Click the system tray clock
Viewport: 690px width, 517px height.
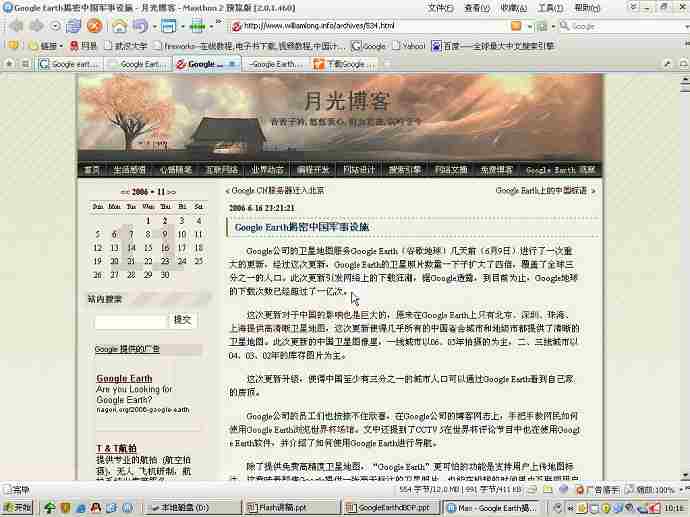[674, 508]
